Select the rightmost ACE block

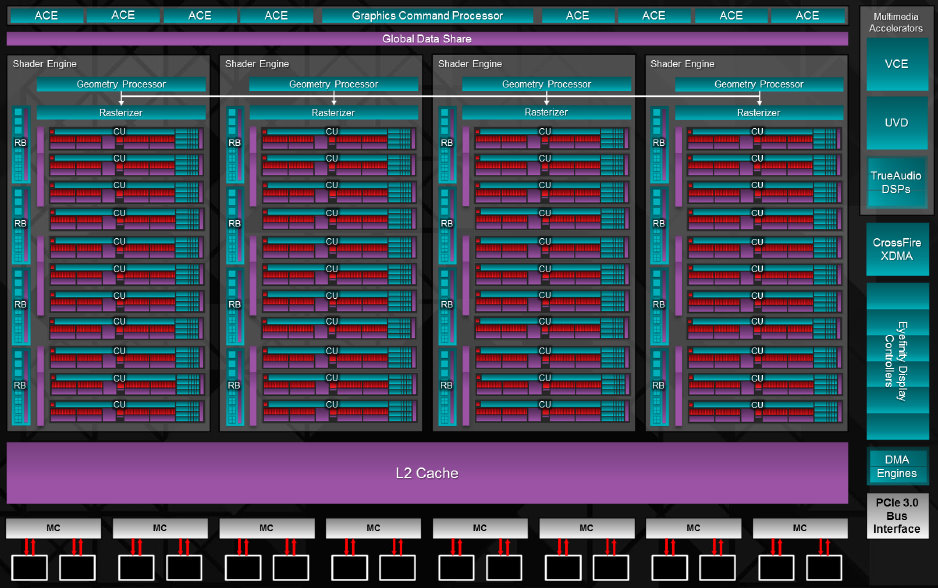[x=807, y=15]
